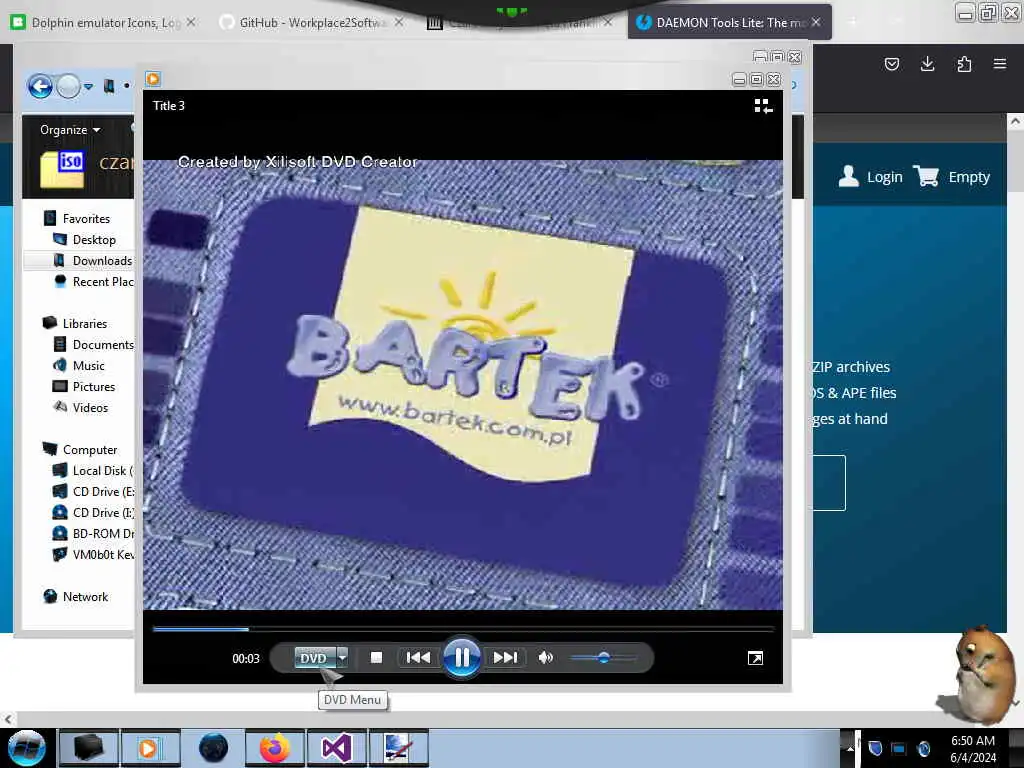This screenshot has width=1024, height=768.
Task: Select Favorites in Explorer navigation pane
Action: [x=86, y=219]
